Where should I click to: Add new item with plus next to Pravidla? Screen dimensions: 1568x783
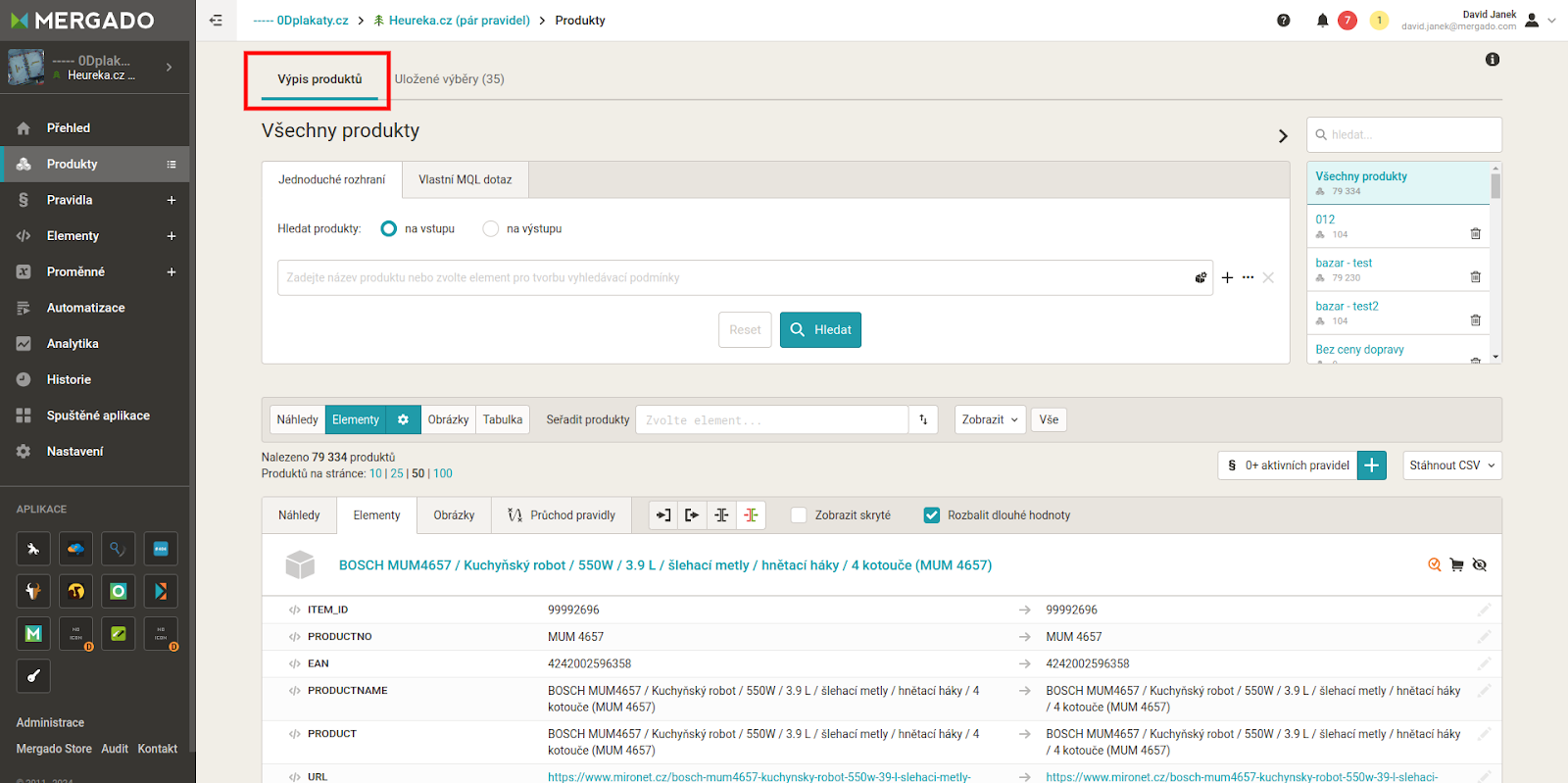click(x=171, y=200)
